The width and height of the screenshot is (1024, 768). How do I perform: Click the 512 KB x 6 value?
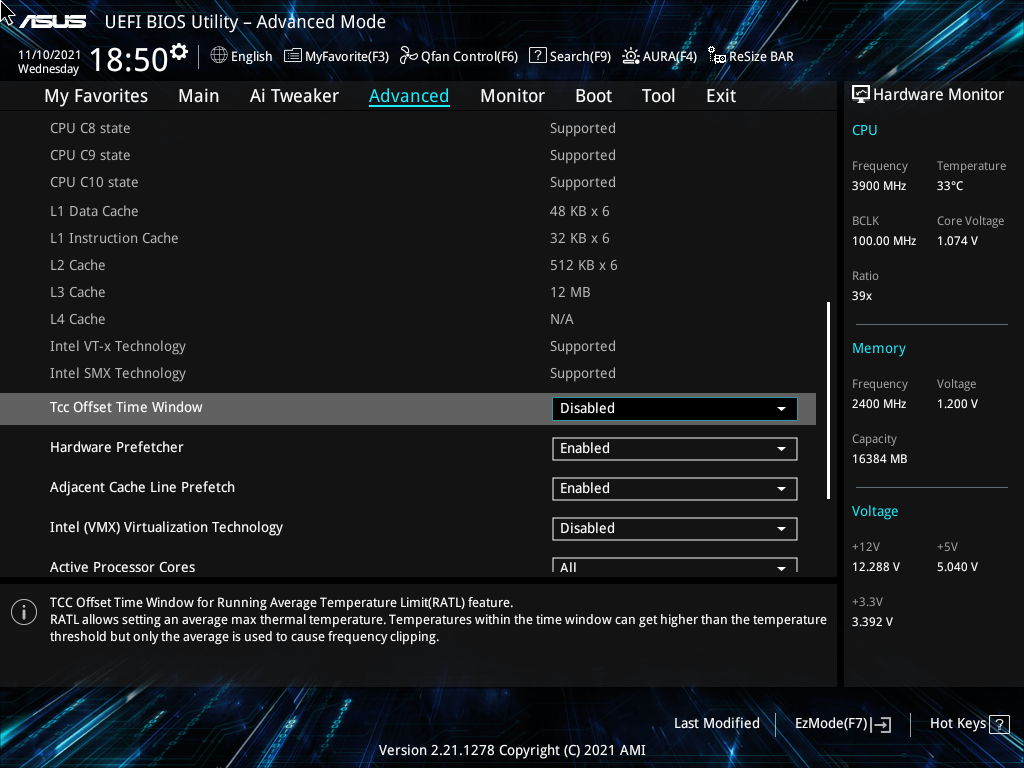[x=583, y=265]
